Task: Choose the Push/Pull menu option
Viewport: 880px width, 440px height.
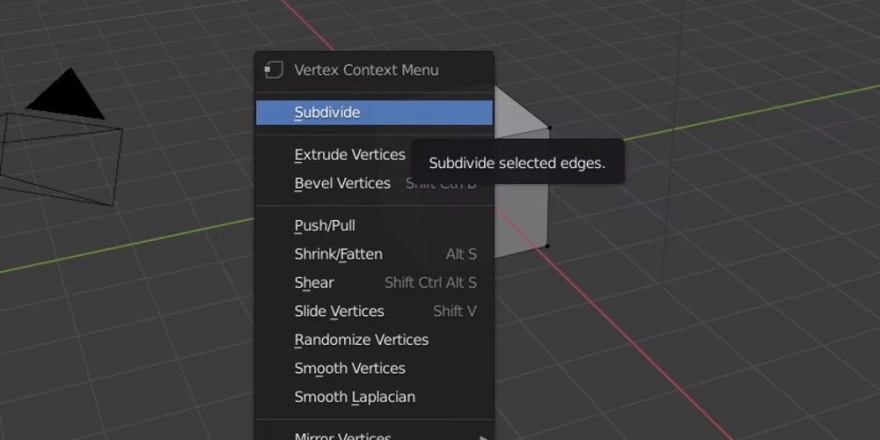Action: click(x=374, y=226)
